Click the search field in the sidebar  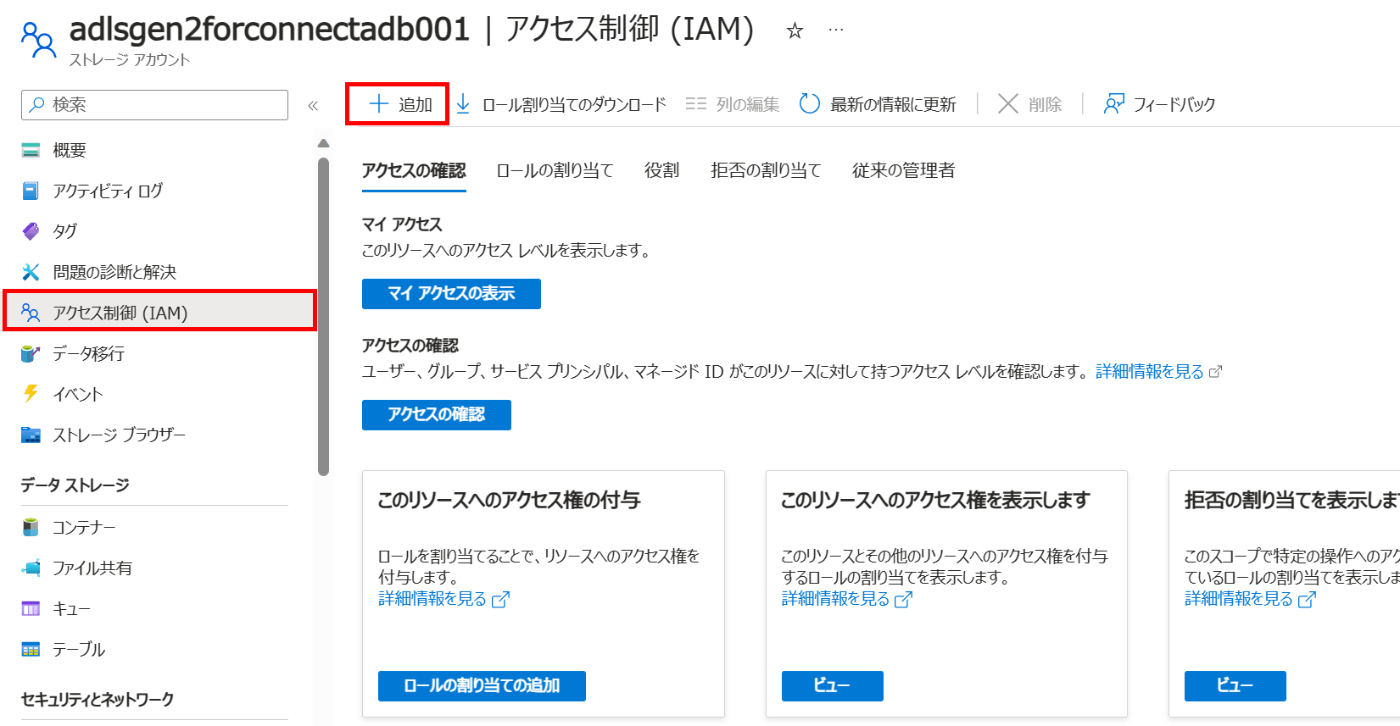154,104
